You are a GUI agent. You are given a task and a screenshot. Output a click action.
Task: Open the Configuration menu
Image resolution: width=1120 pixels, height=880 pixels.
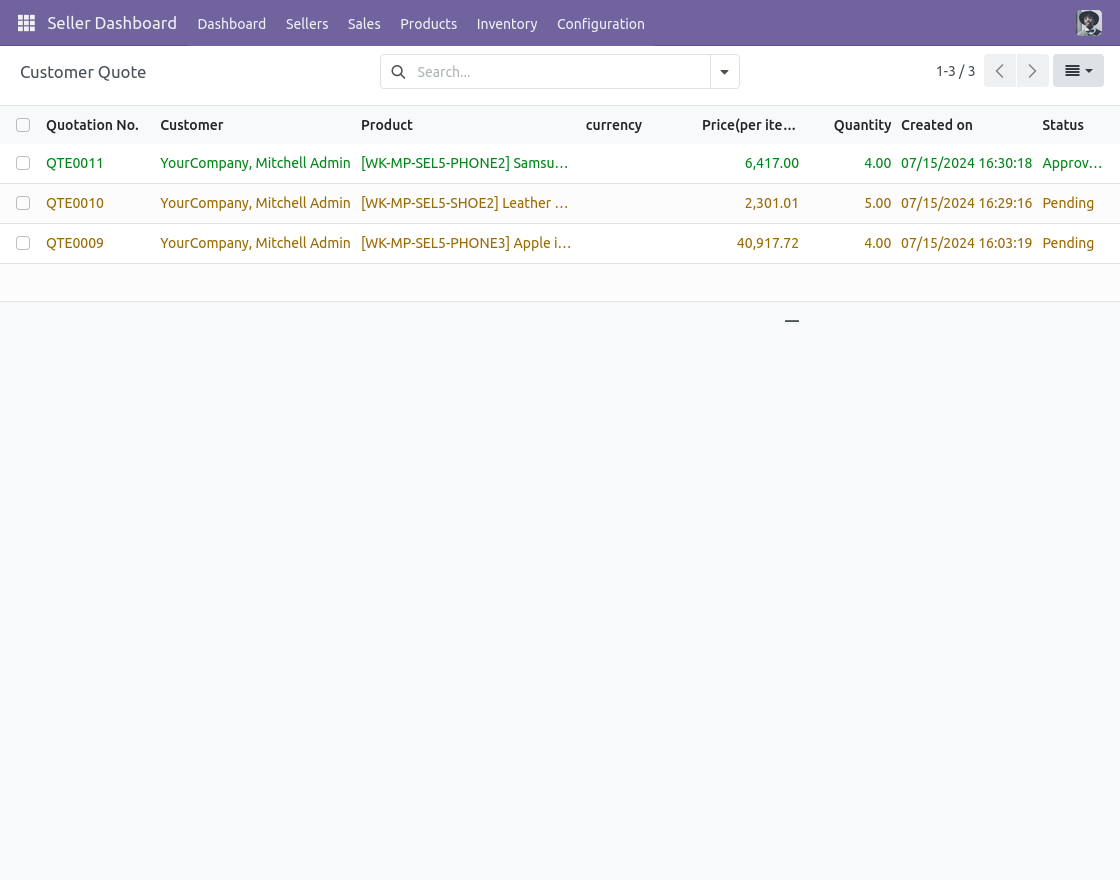click(600, 24)
